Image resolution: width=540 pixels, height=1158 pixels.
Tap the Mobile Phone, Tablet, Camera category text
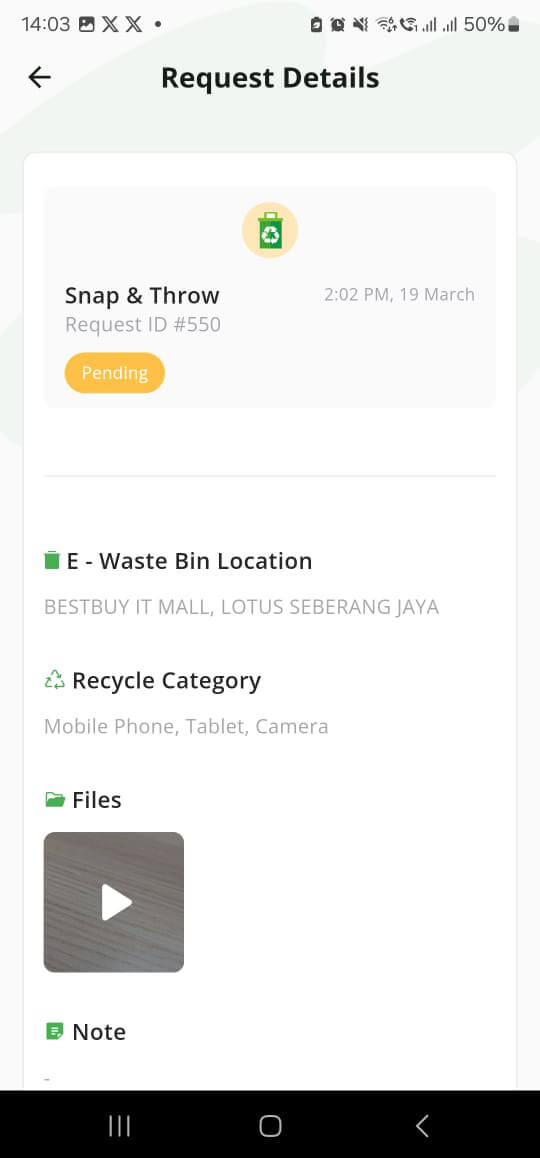coord(186,727)
